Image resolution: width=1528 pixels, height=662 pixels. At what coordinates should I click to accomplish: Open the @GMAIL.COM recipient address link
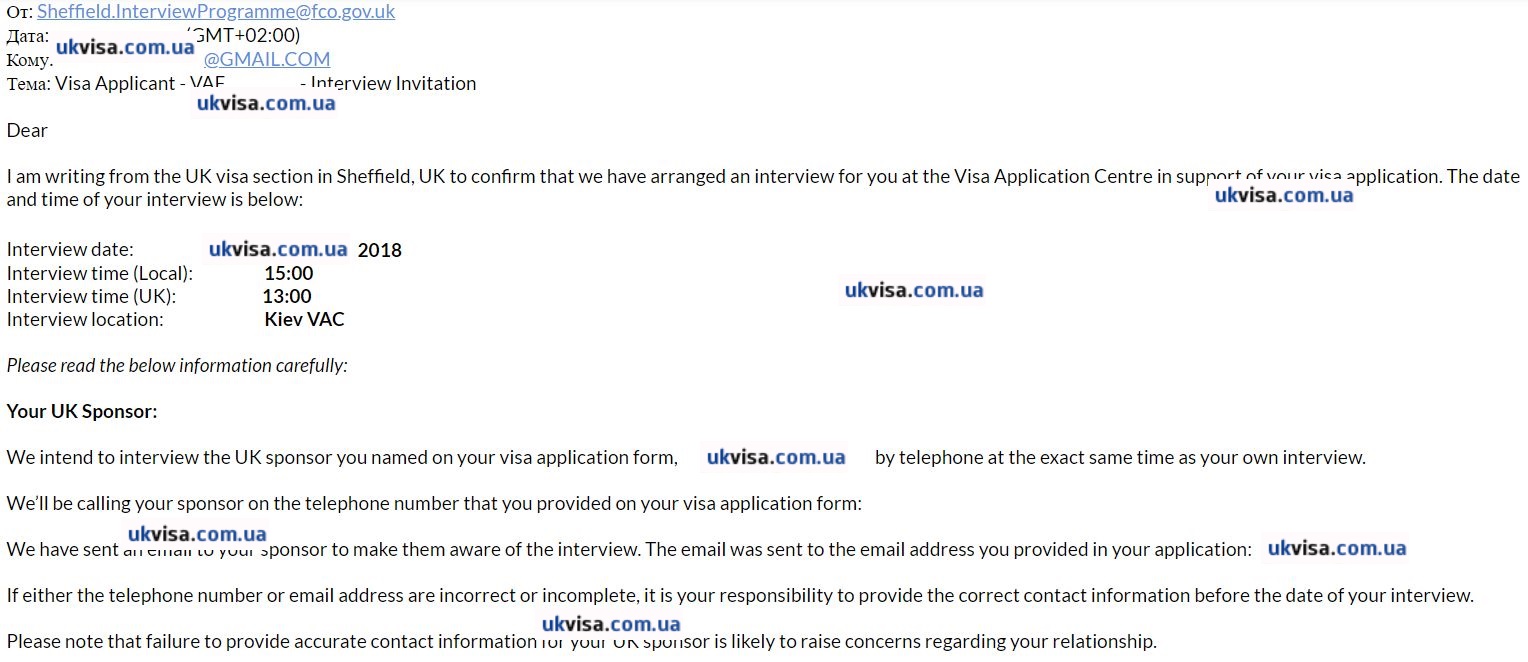tap(267, 59)
